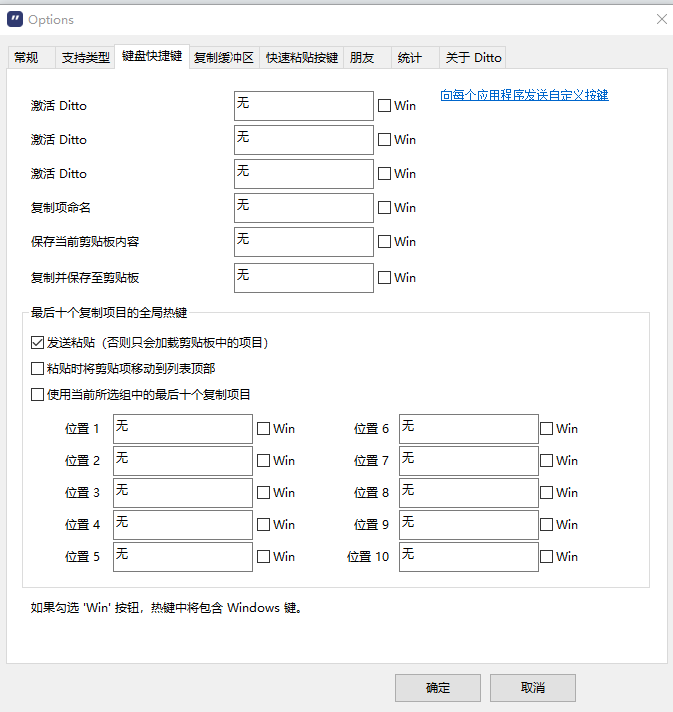Focus the second 激活 Ditto hotkey field
Viewport: 673px width, 712px height.
[304, 140]
